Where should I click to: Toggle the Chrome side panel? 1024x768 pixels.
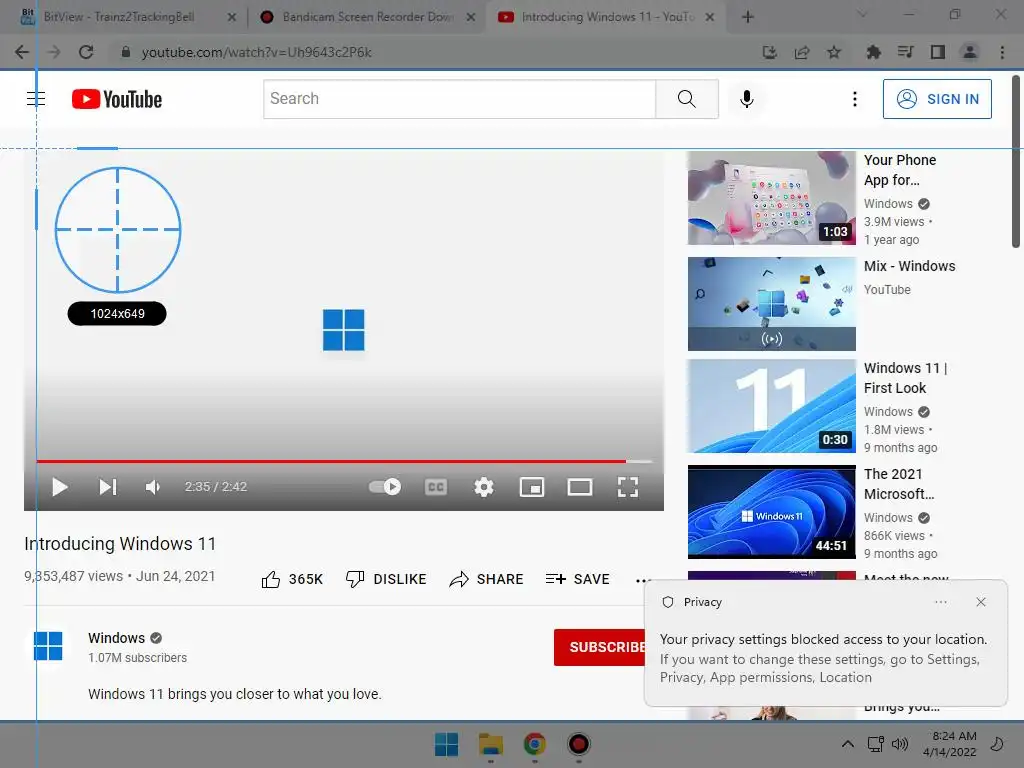pyautogui.click(x=938, y=52)
